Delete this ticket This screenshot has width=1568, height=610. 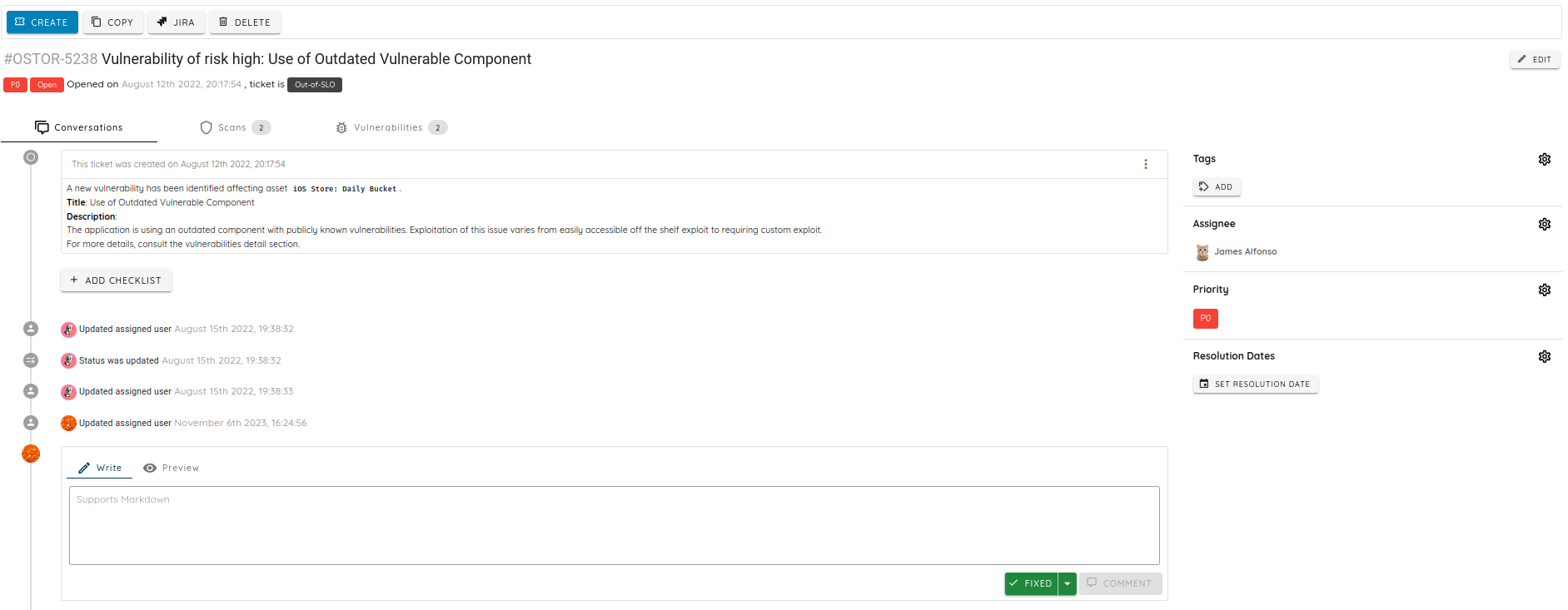click(x=245, y=22)
